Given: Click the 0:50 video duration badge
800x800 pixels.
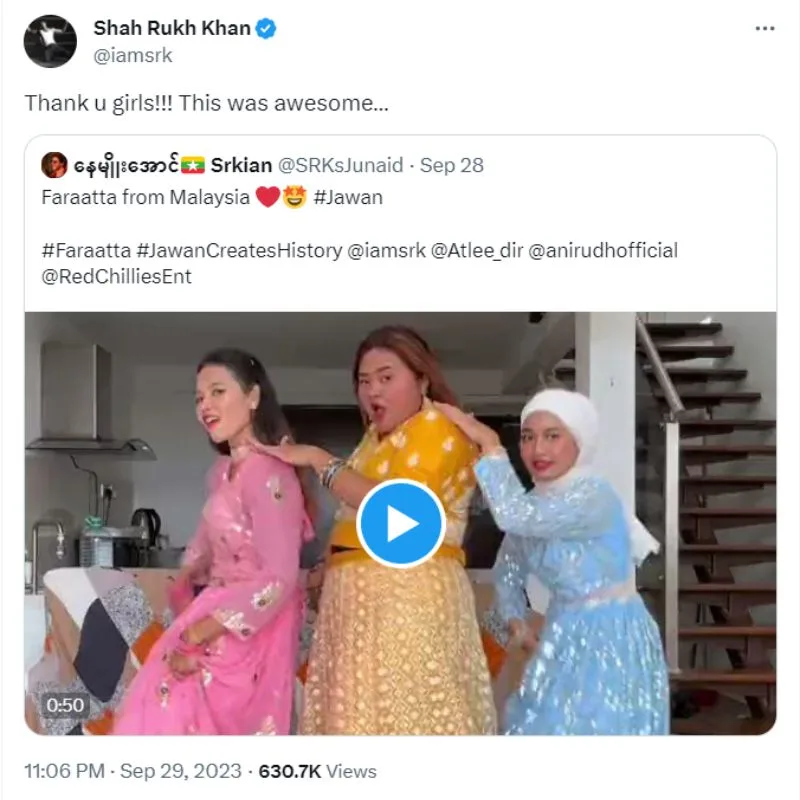Looking at the screenshot, I should 65,705.
